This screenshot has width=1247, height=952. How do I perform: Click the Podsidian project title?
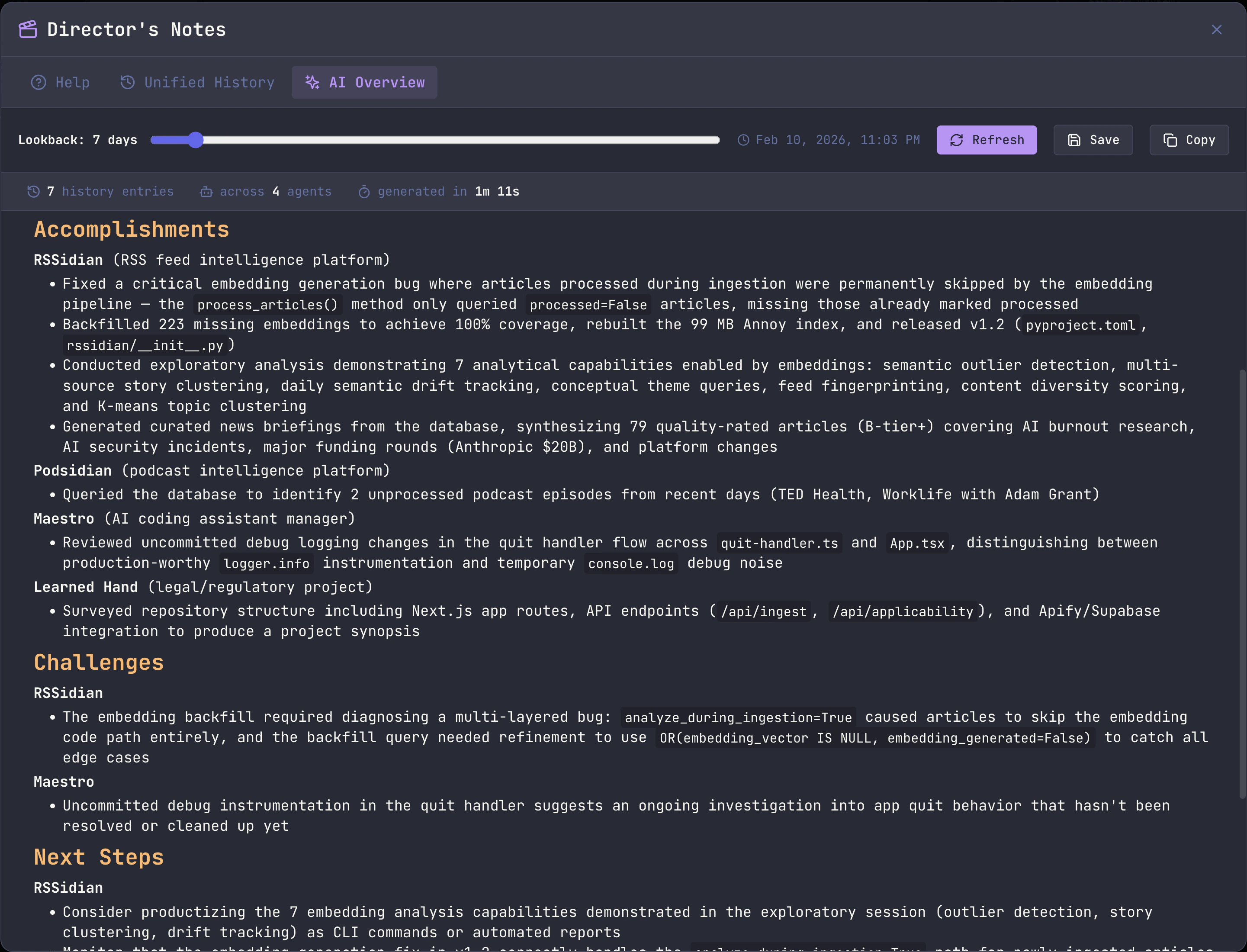point(73,470)
